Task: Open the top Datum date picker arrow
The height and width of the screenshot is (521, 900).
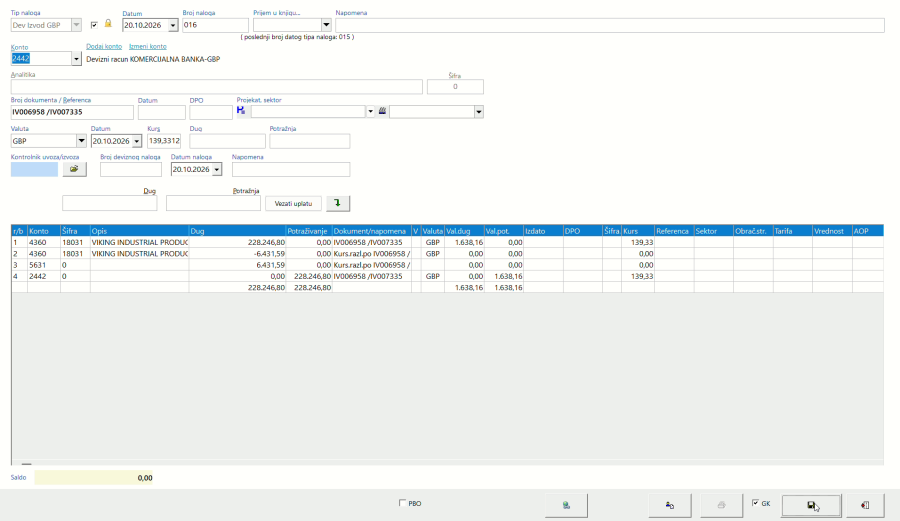Action: point(173,25)
